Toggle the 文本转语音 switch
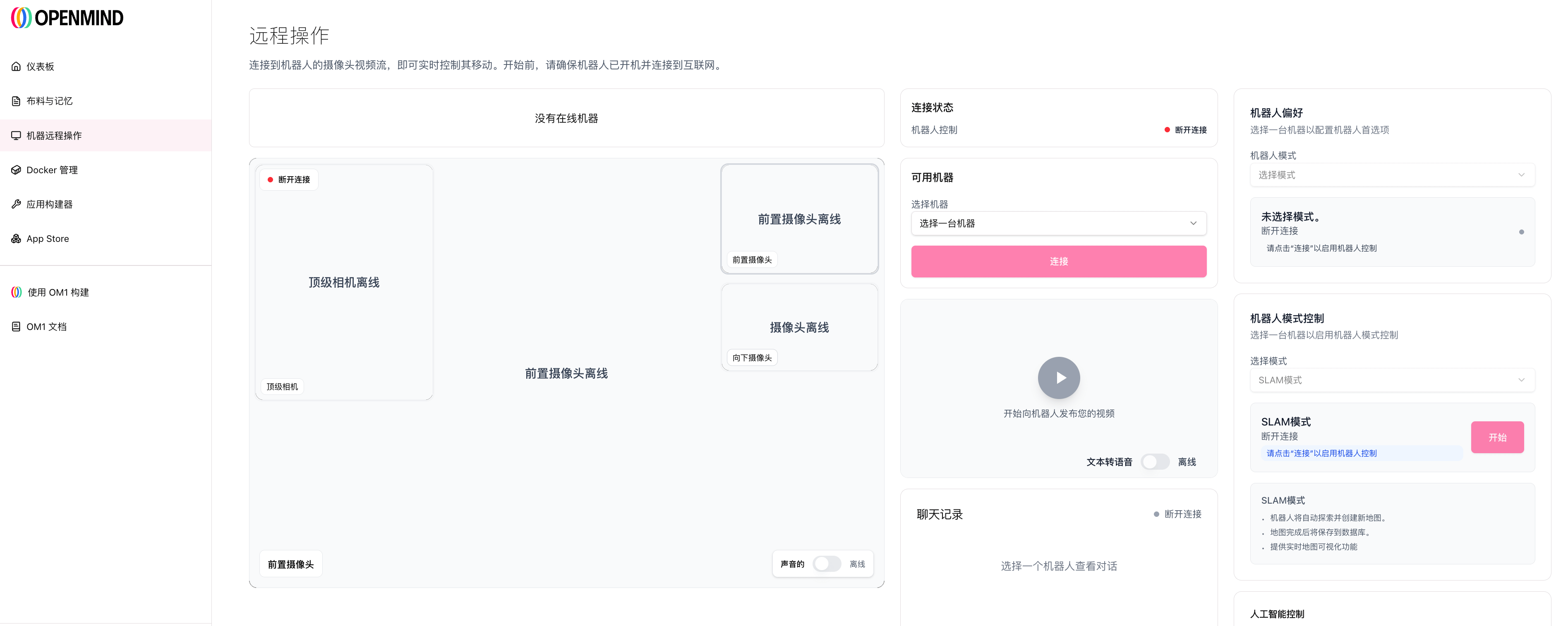Screen dimensions: 1568x626 (x=1154, y=462)
